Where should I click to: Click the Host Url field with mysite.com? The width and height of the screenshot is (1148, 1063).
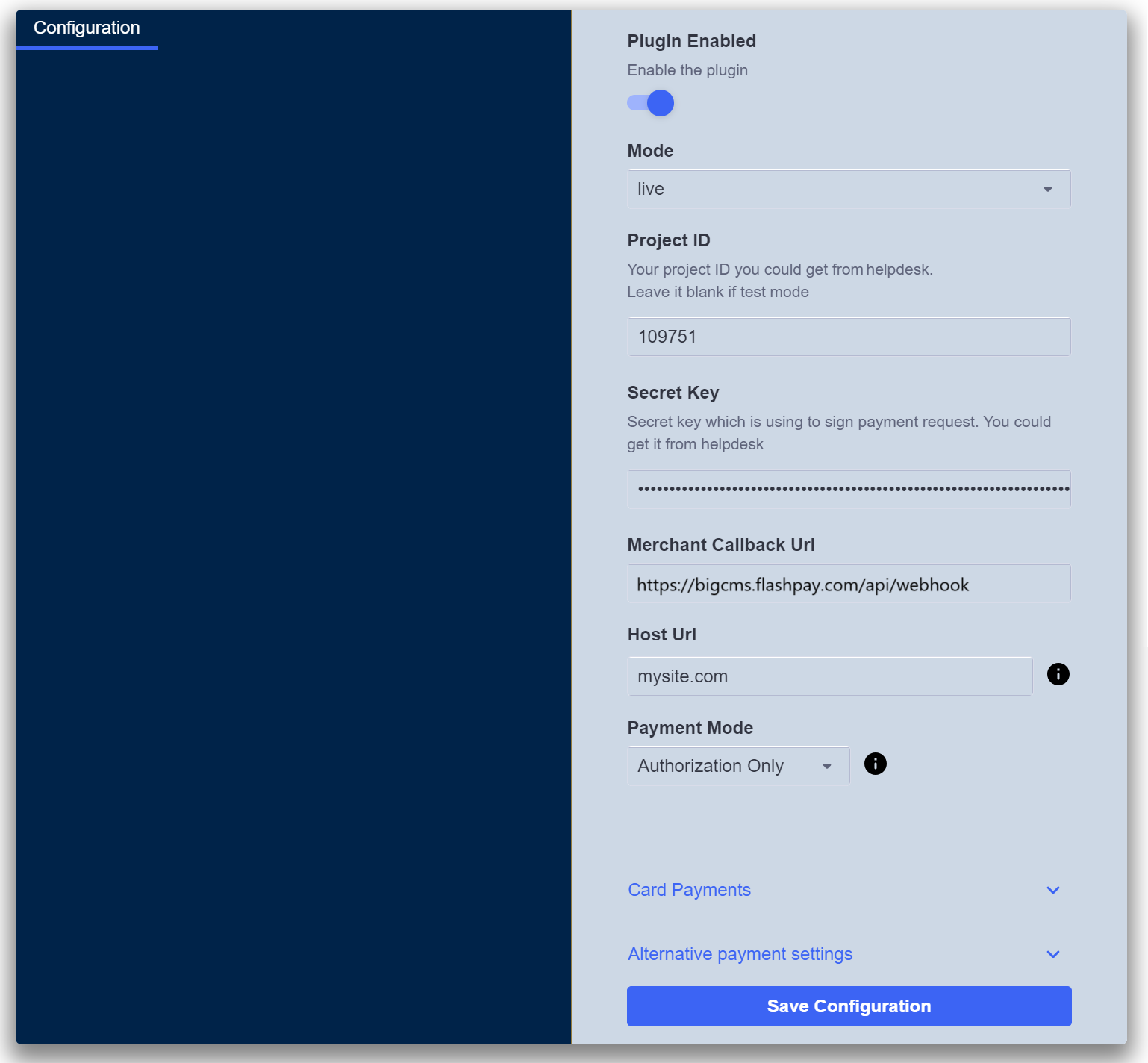click(x=829, y=676)
